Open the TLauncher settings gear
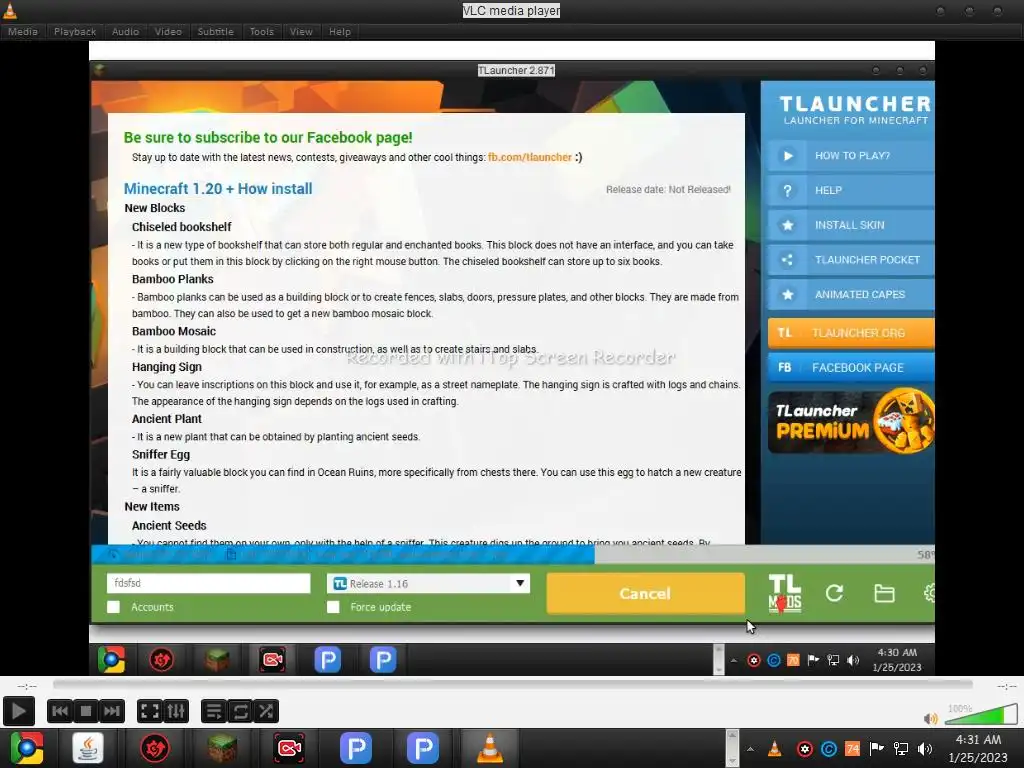Image resolution: width=1024 pixels, height=768 pixels. (929, 593)
